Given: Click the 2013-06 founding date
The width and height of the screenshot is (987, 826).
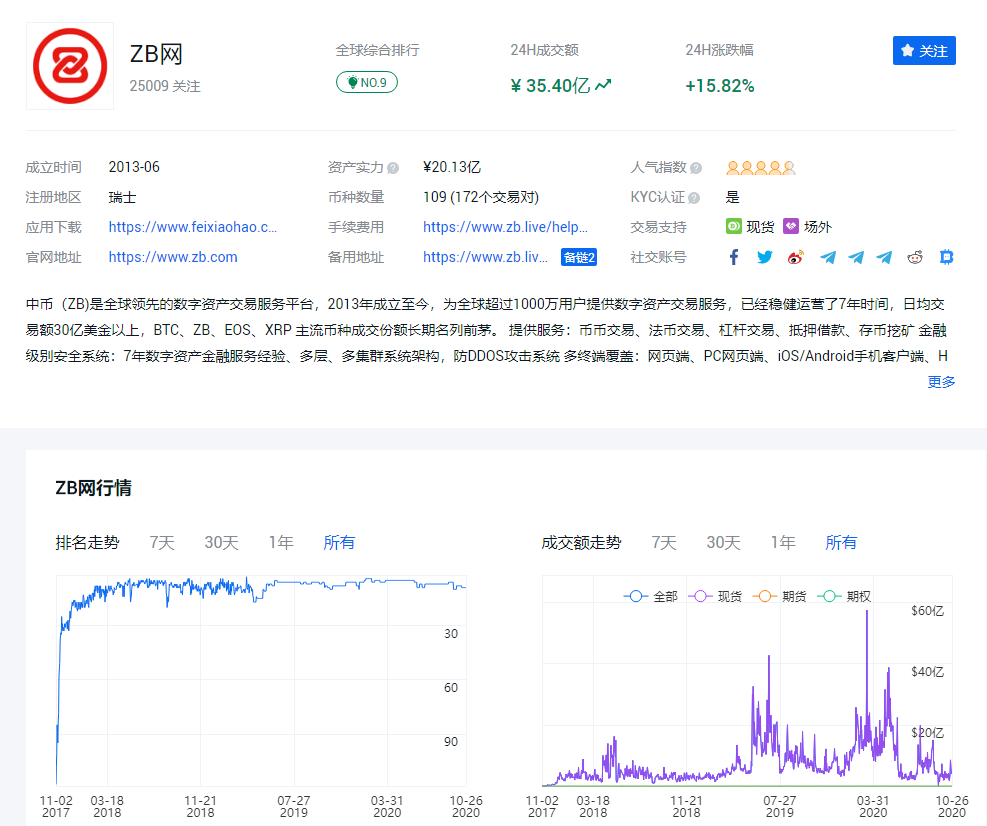Looking at the screenshot, I should pyautogui.click(x=134, y=167).
